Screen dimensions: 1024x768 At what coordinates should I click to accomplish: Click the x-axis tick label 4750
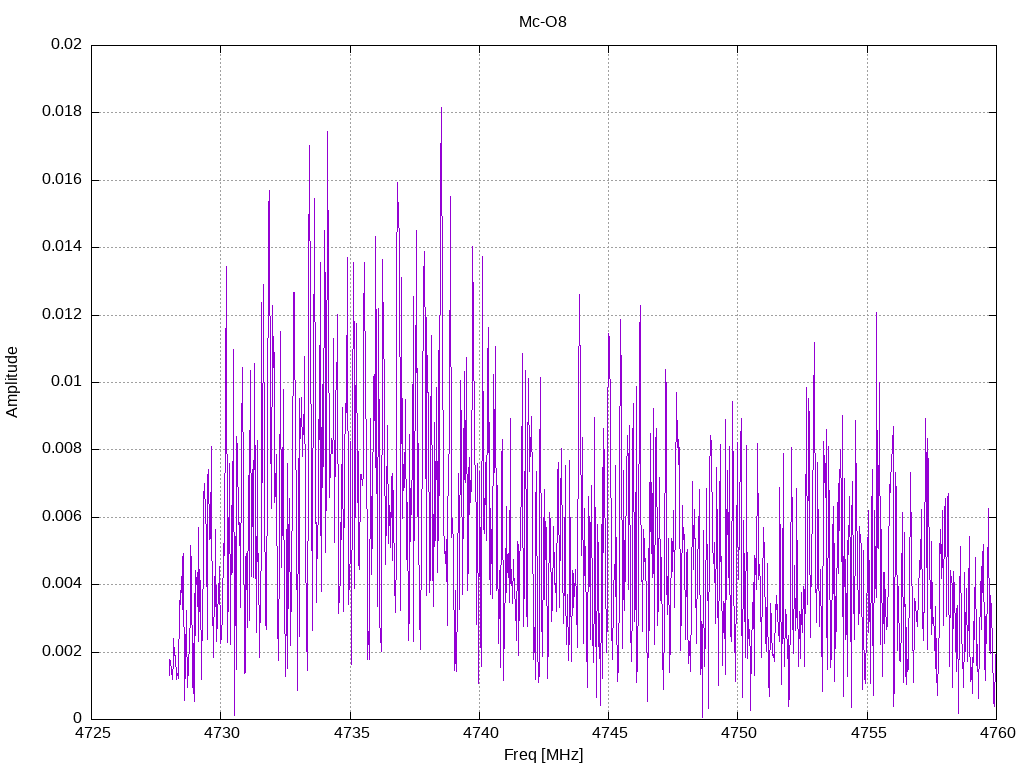739,733
